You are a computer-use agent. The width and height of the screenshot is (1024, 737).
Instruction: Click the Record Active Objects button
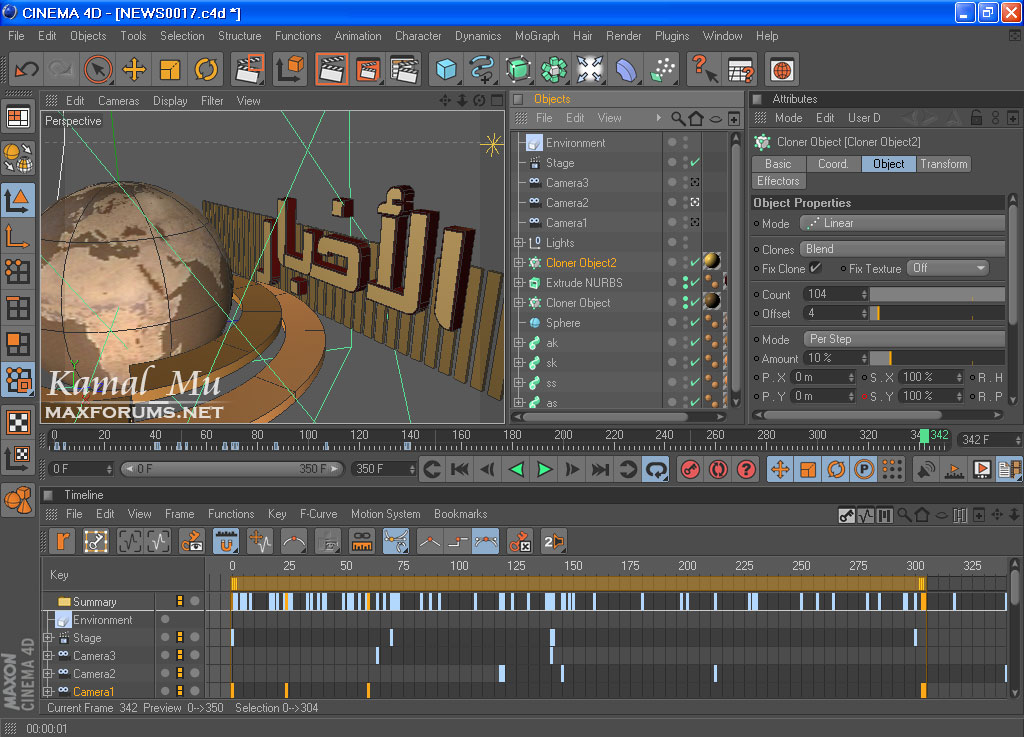tap(690, 469)
